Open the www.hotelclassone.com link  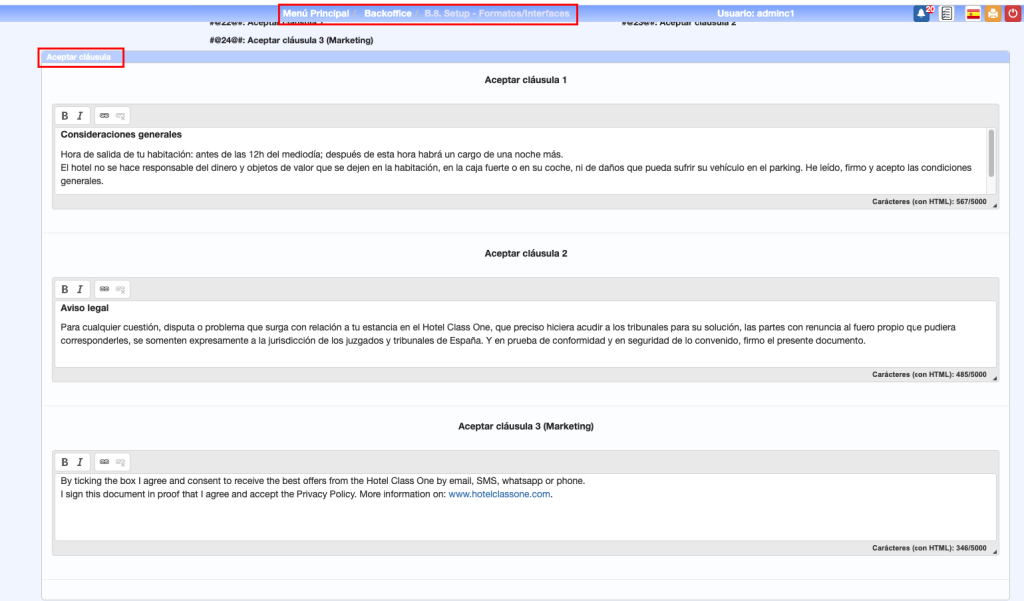pyautogui.click(x=499, y=494)
